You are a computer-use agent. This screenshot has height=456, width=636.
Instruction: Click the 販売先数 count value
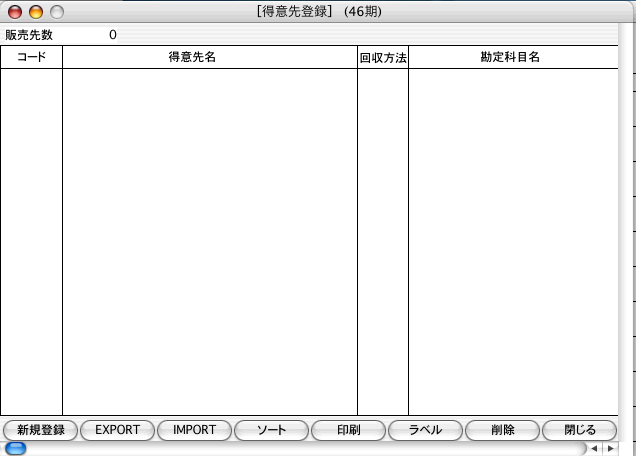[112, 35]
